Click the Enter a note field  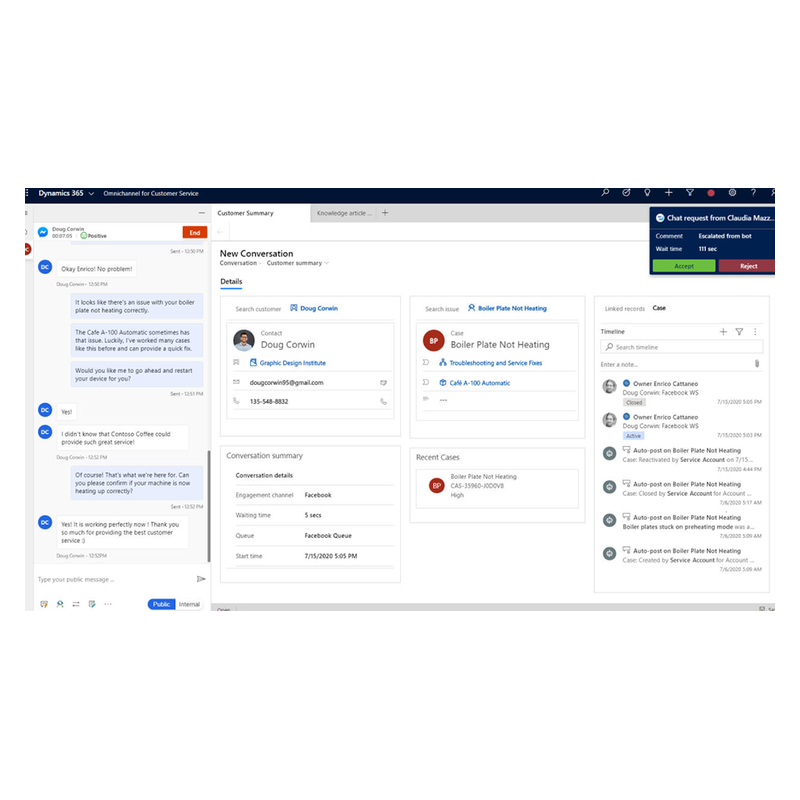(x=676, y=364)
